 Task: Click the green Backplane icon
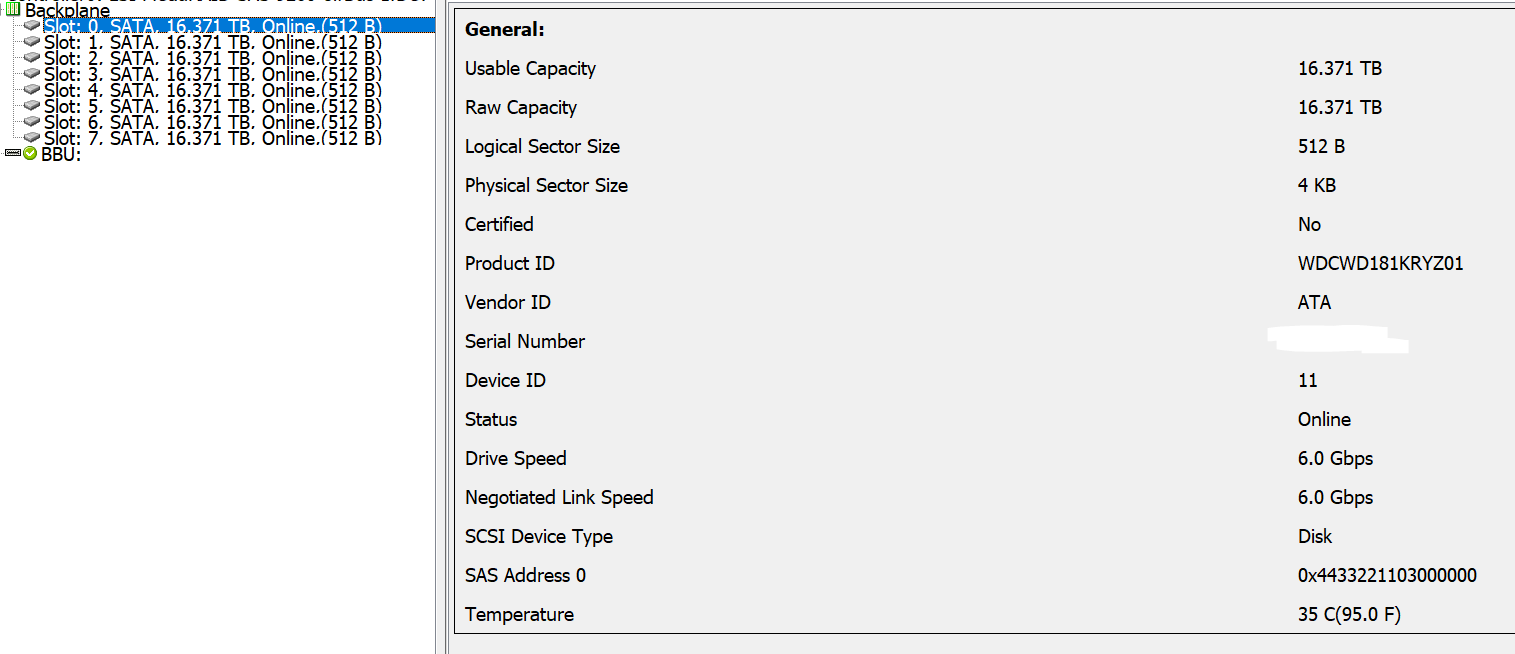13,9
